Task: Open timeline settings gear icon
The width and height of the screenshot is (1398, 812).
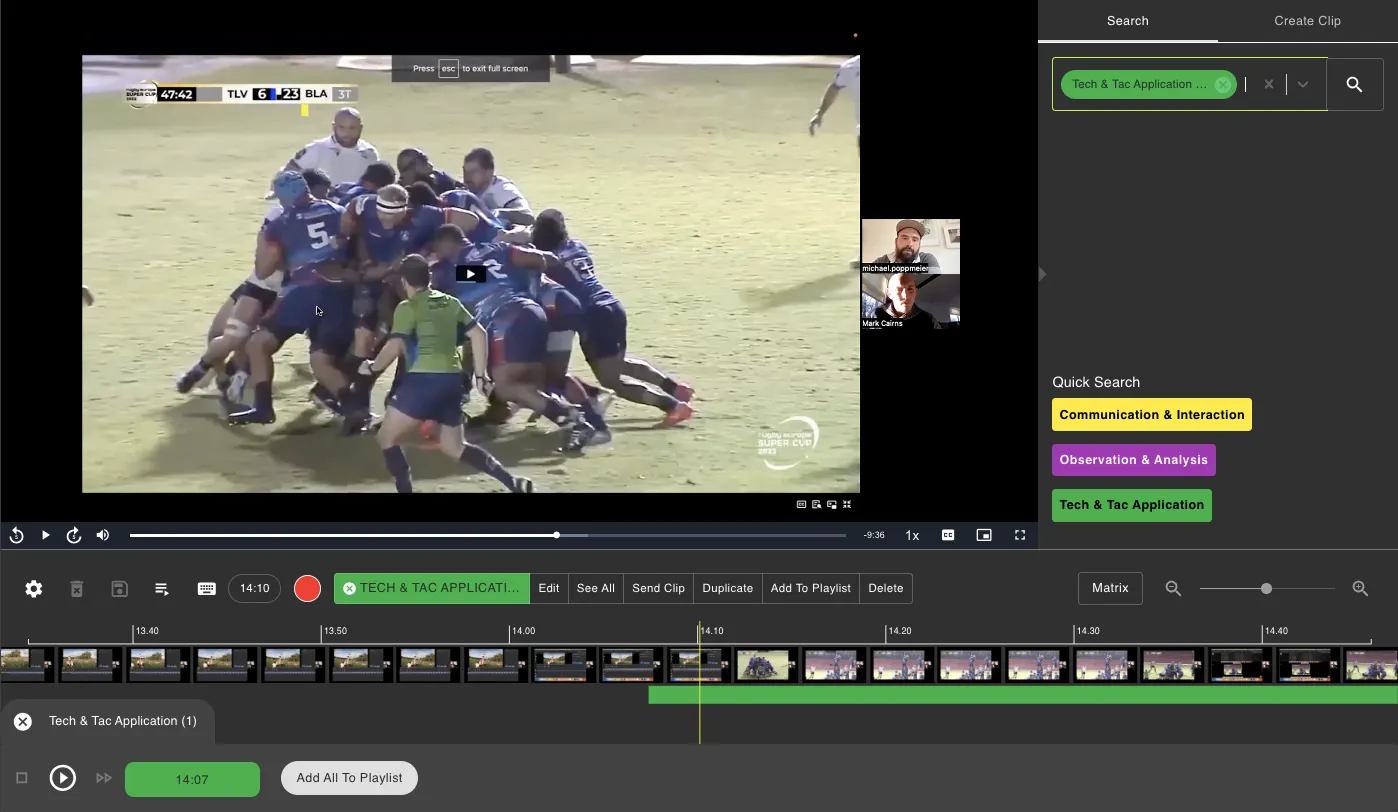Action: [x=34, y=589]
